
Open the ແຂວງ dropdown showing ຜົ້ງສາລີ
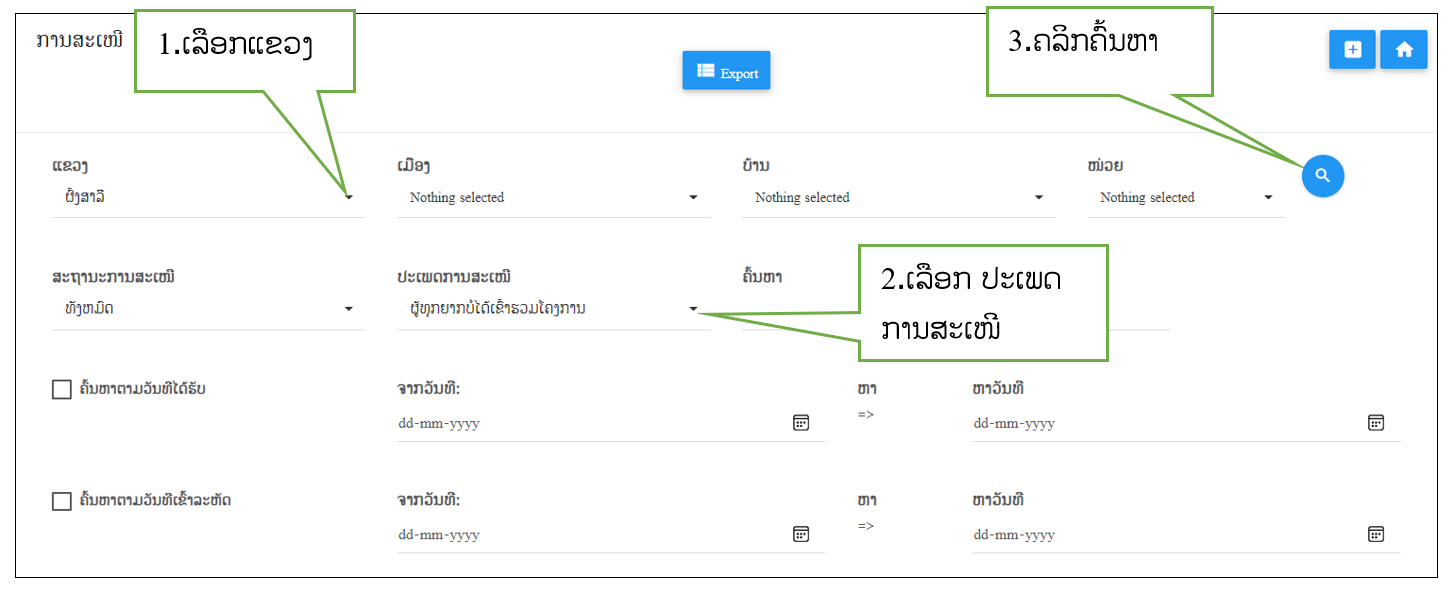click(x=207, y=198)
